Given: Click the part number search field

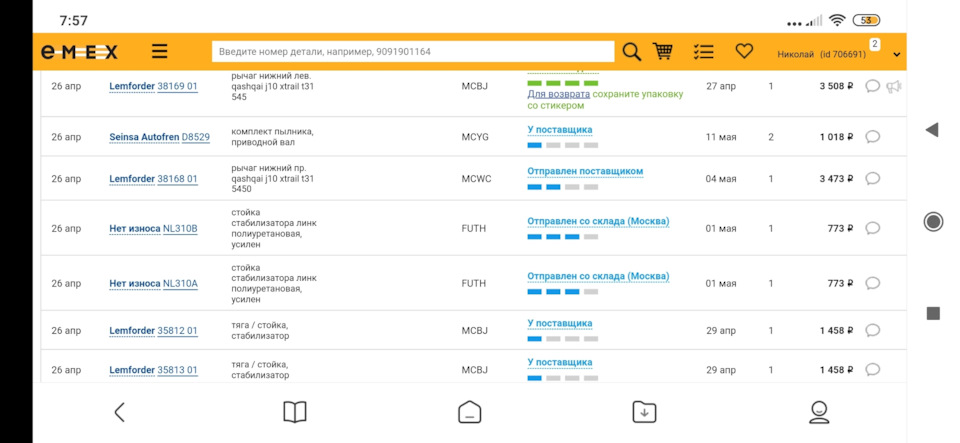Looking at the screenshot, I should coord(412,51).
